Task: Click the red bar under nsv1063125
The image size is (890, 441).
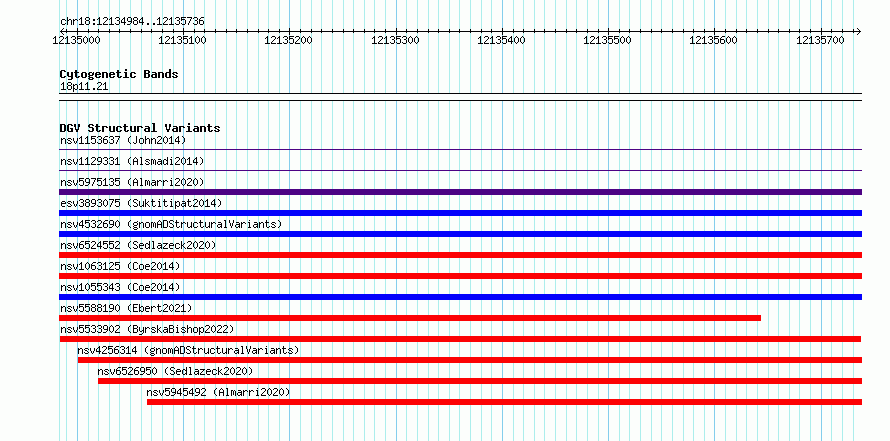Action: pyautogui.click(x=461, y=276)
